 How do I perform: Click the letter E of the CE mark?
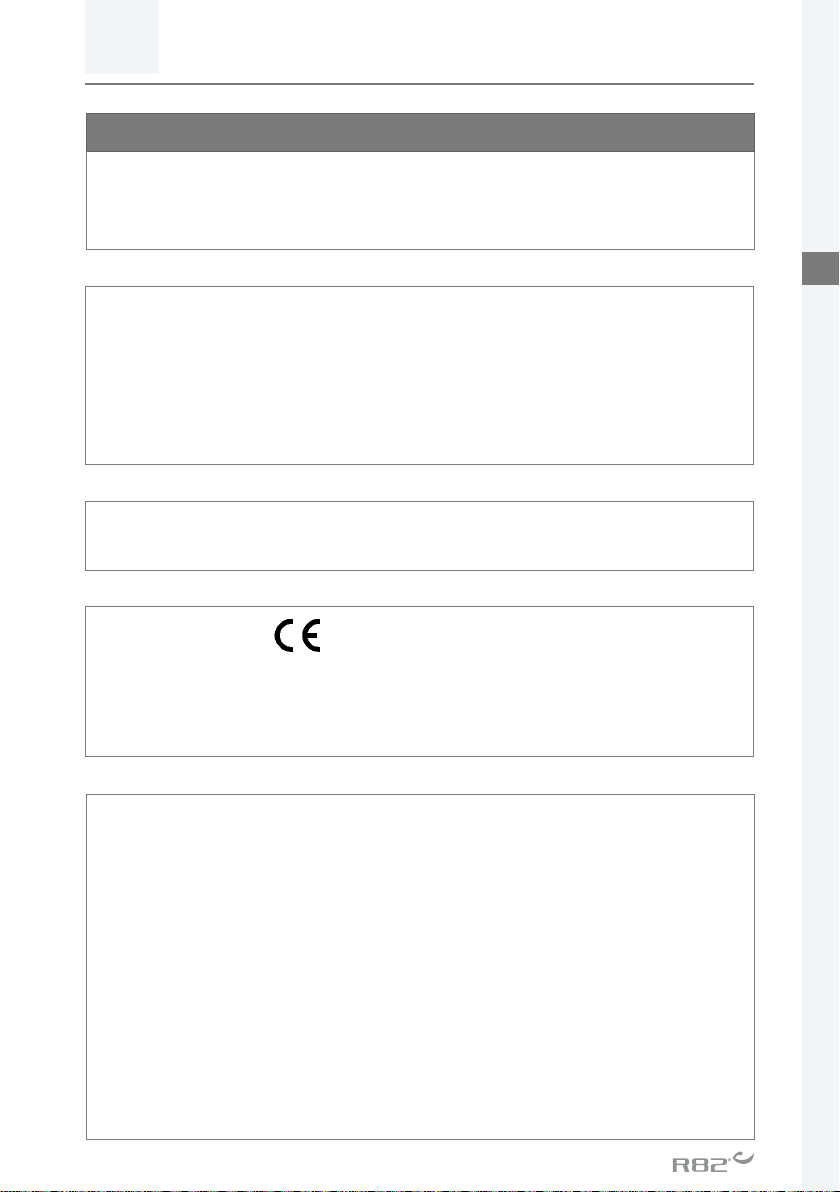[x=311, y=636]
